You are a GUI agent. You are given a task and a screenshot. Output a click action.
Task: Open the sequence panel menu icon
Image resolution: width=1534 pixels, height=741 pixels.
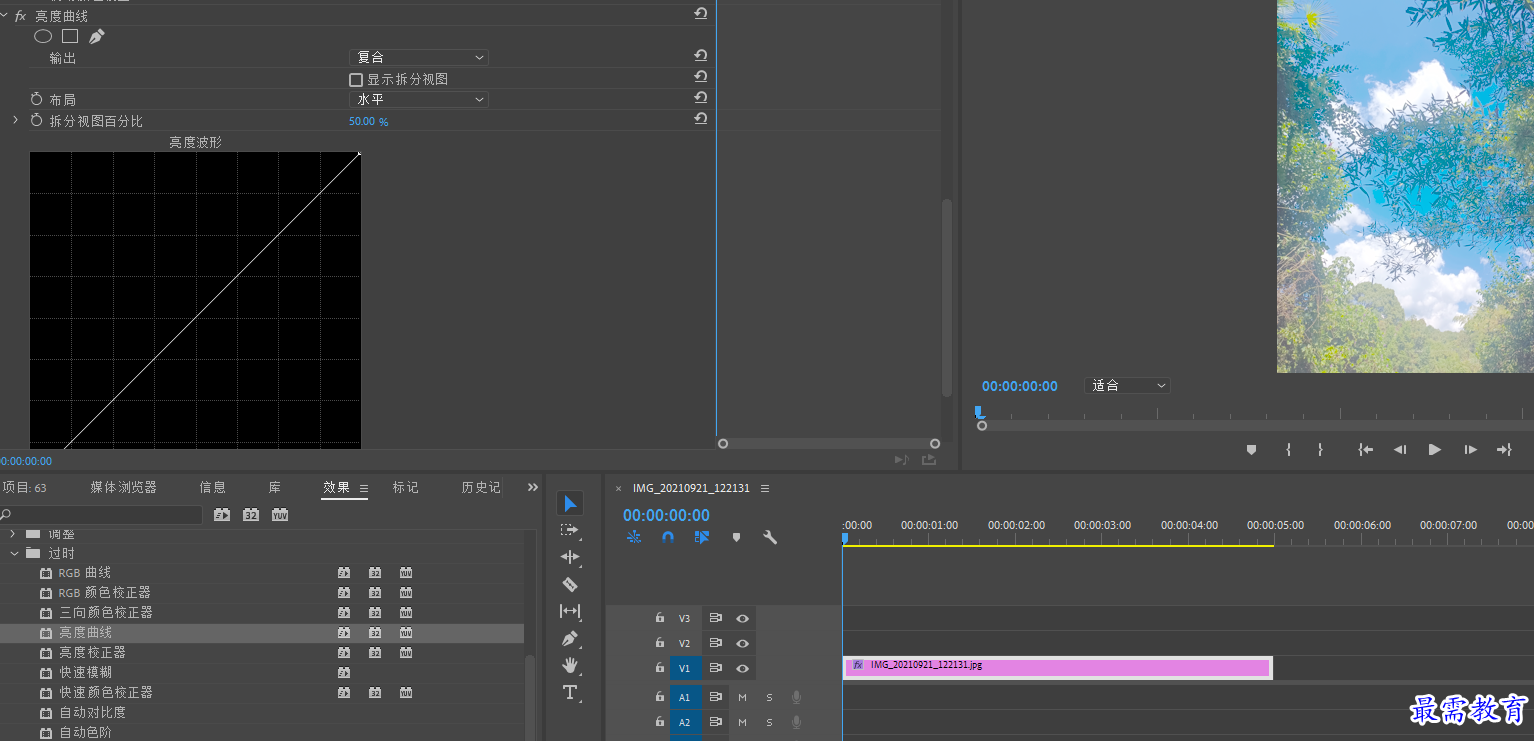click(x=765, y=489)
